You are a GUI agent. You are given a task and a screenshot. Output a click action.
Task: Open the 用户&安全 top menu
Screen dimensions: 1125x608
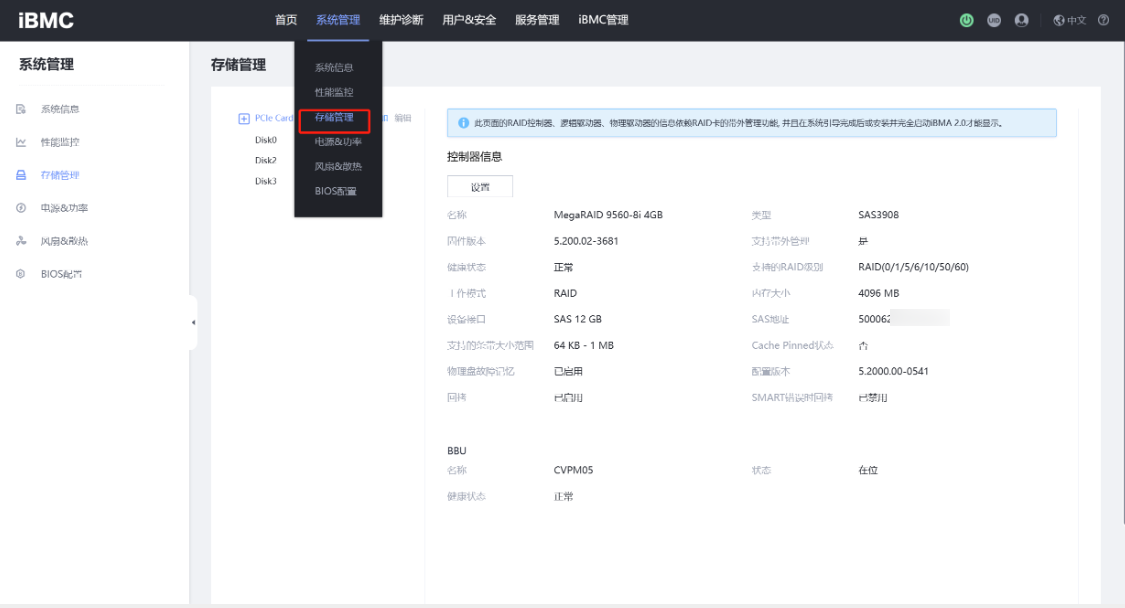click(x=469, y=20)
